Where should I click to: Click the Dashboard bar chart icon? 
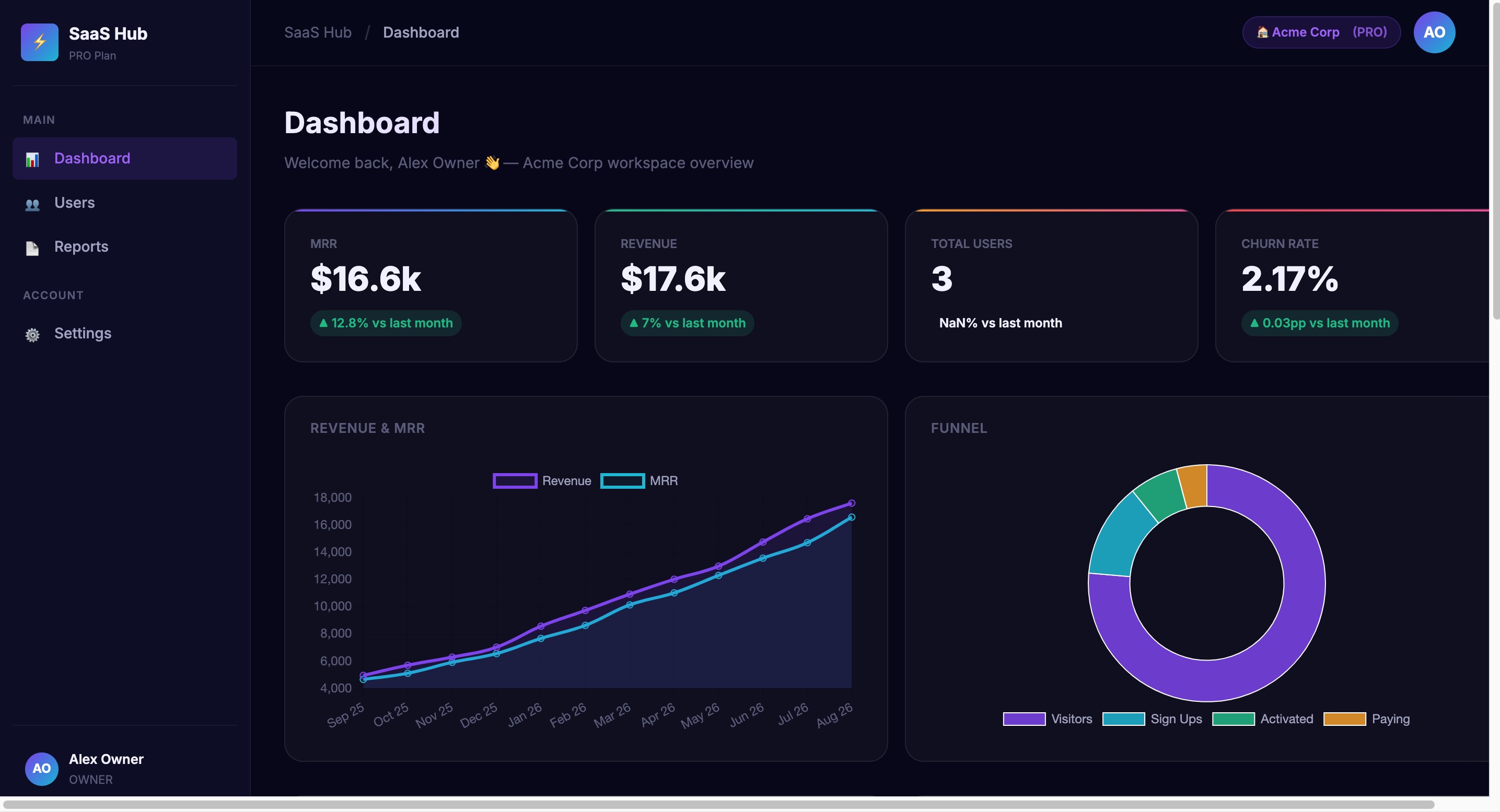[32, 159]
